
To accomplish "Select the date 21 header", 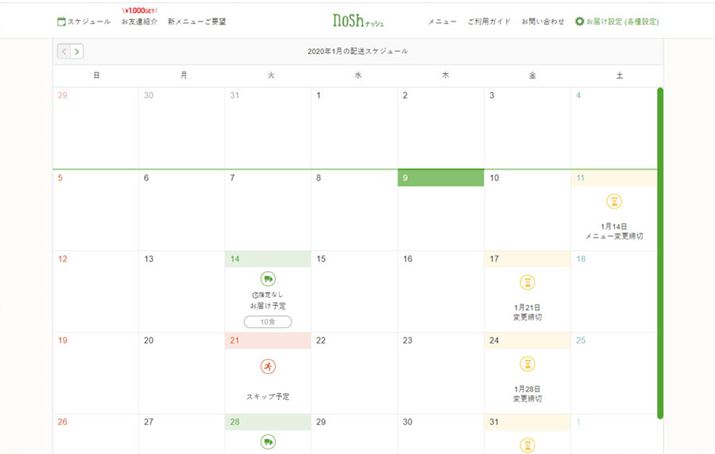I will (268, 340).
